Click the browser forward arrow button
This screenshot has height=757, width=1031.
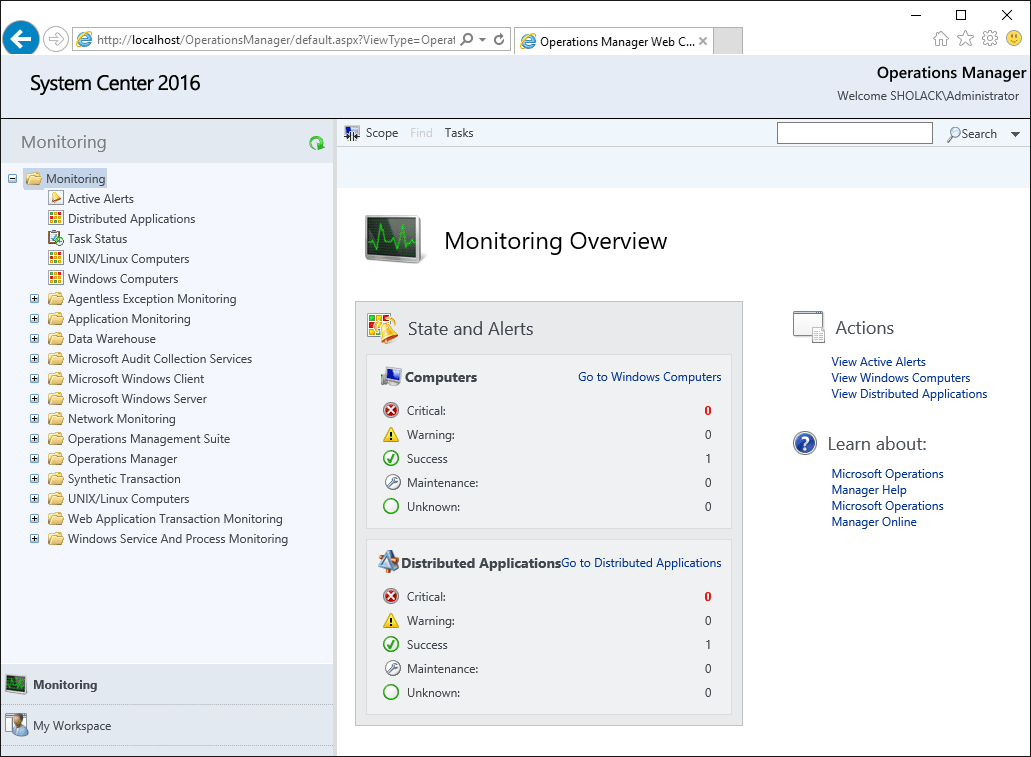56,39
